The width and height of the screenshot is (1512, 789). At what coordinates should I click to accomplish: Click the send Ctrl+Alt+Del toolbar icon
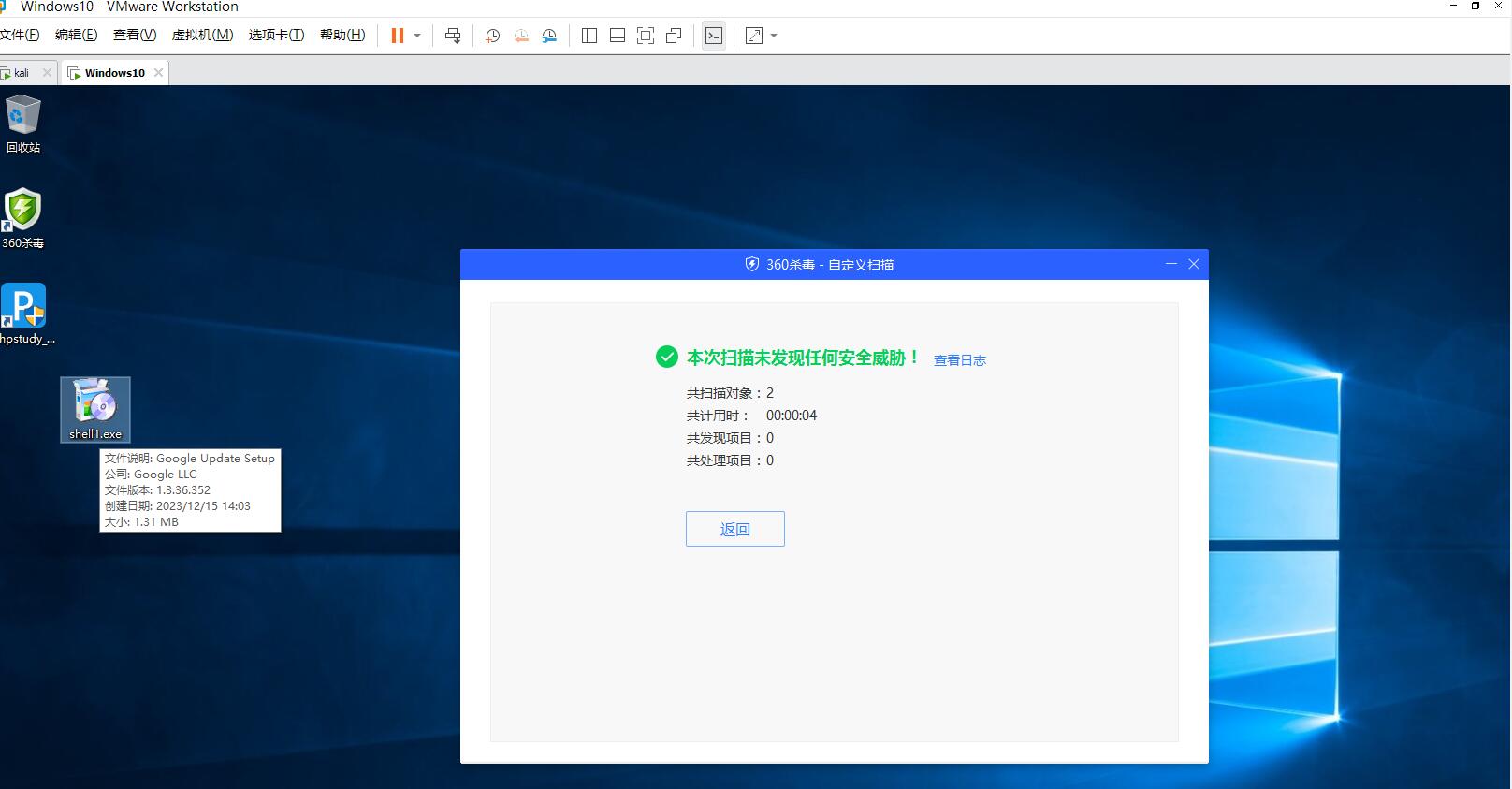click(x=453, y=36)
